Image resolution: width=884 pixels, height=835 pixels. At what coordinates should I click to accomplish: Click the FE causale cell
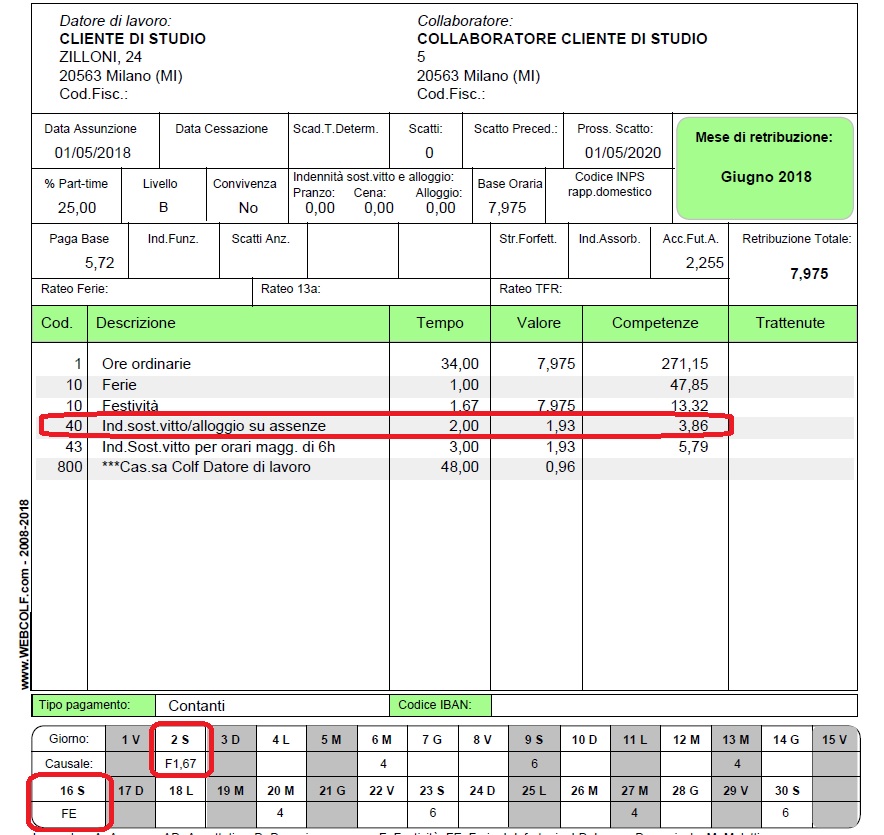(69, 814)
